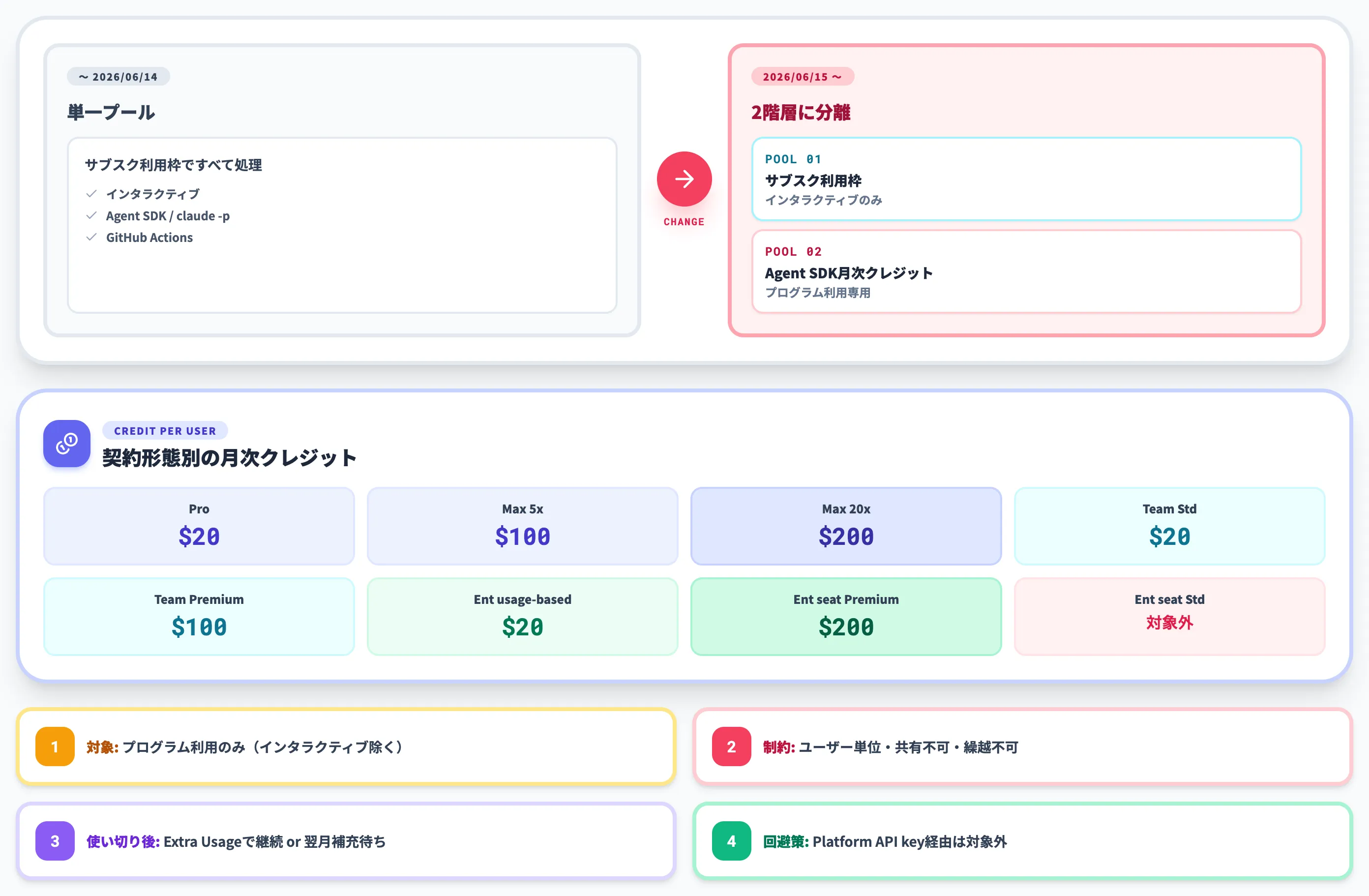The height and width of the screenshot is (896, 1369).
Task: Click the 単一プール heading
Action: (x=111, y=112)
